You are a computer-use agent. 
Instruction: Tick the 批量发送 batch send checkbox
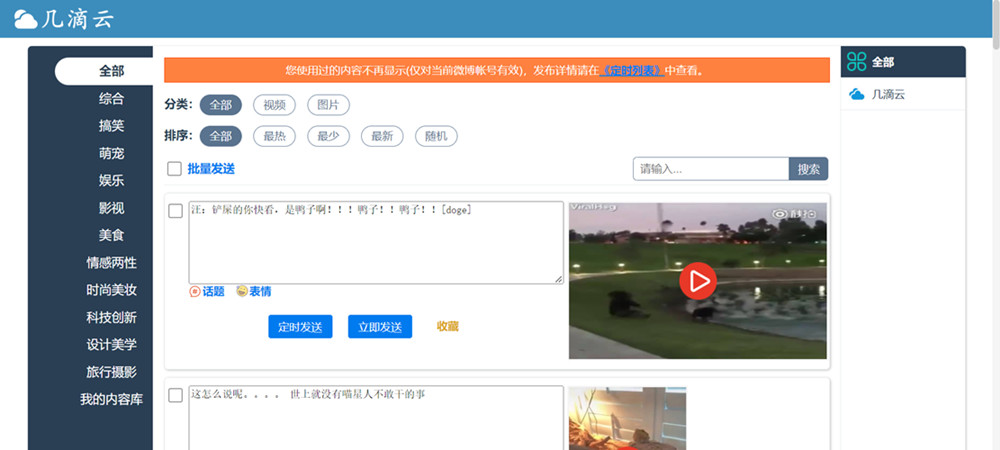174,169
